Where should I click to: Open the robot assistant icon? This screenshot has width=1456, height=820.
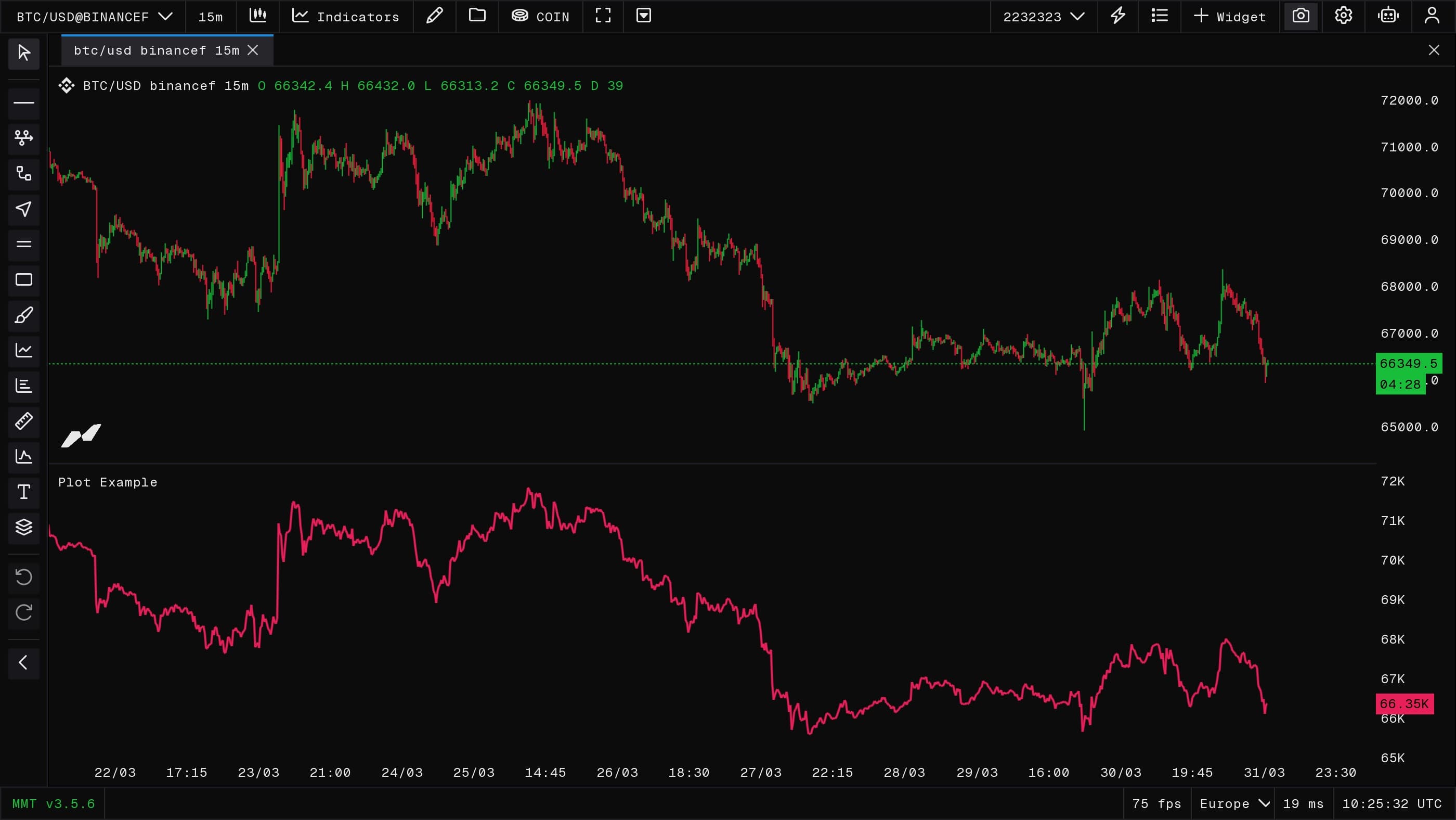1388,16
